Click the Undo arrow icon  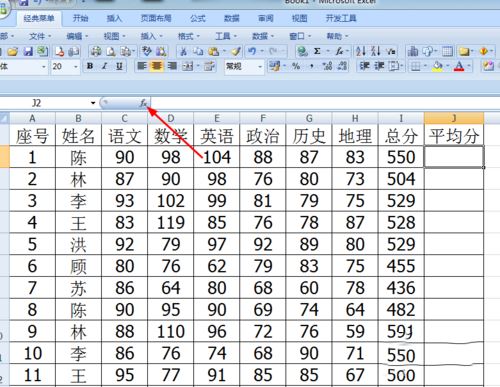click(252, 51)
